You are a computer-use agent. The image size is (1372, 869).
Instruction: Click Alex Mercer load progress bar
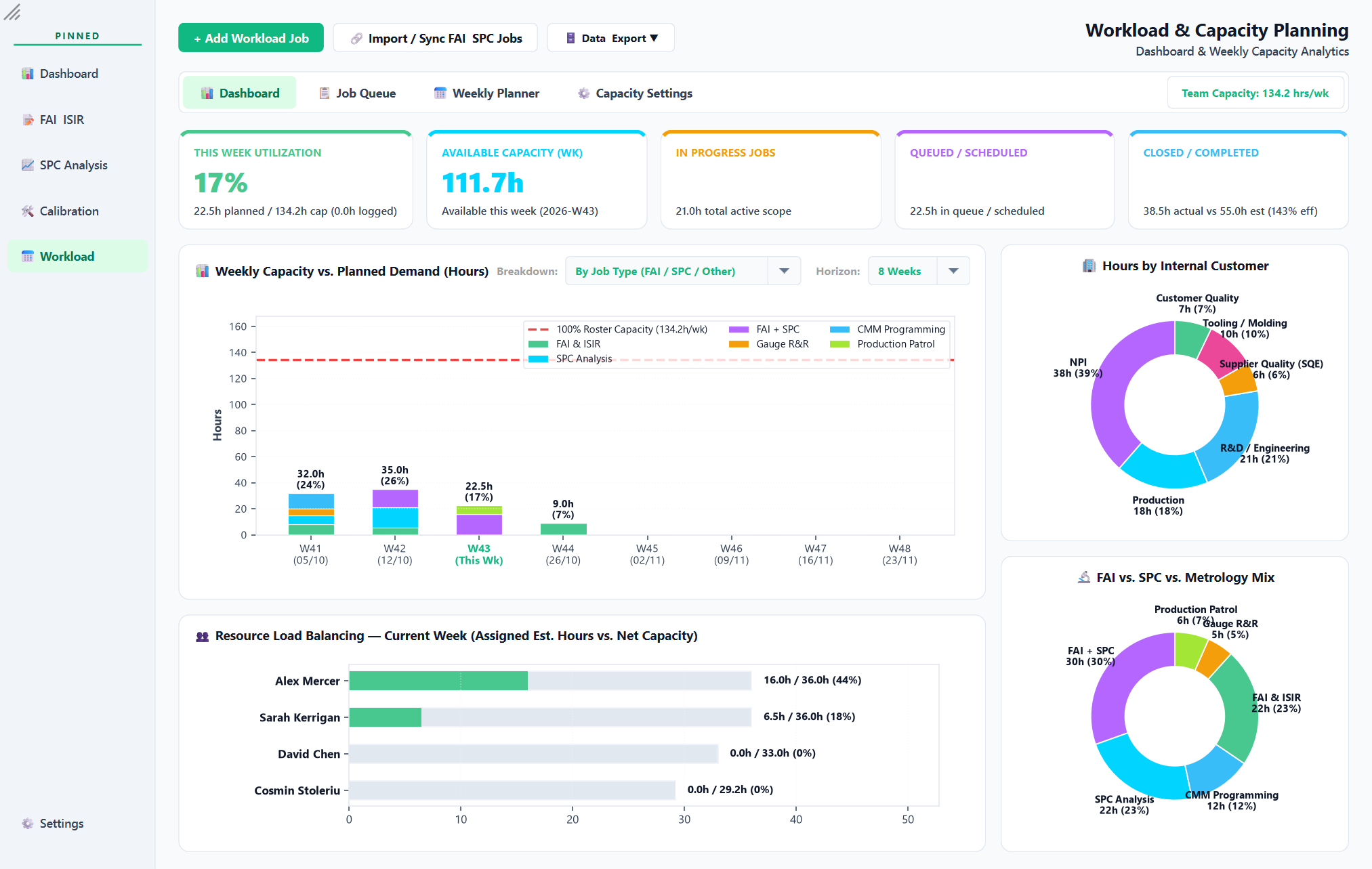coord(550,681)
